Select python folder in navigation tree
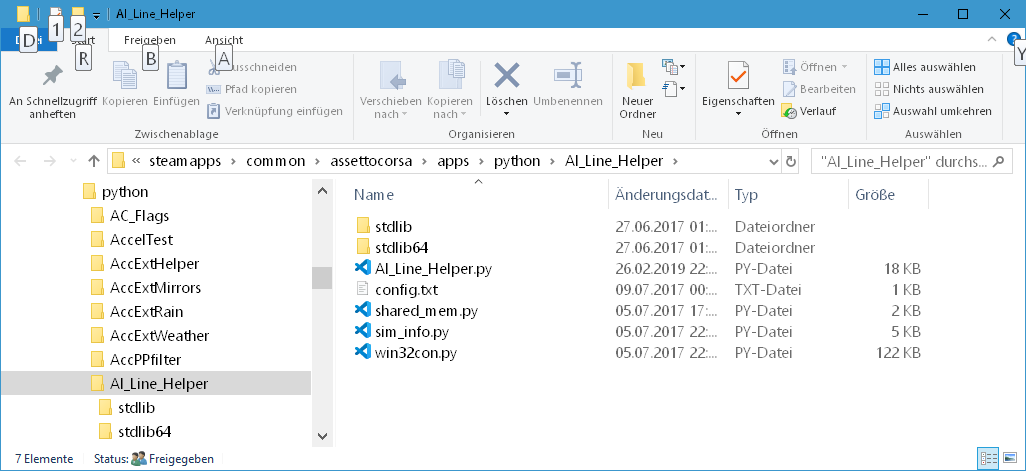The height and width of the screenshot is (471, 1026). [125, 192]
